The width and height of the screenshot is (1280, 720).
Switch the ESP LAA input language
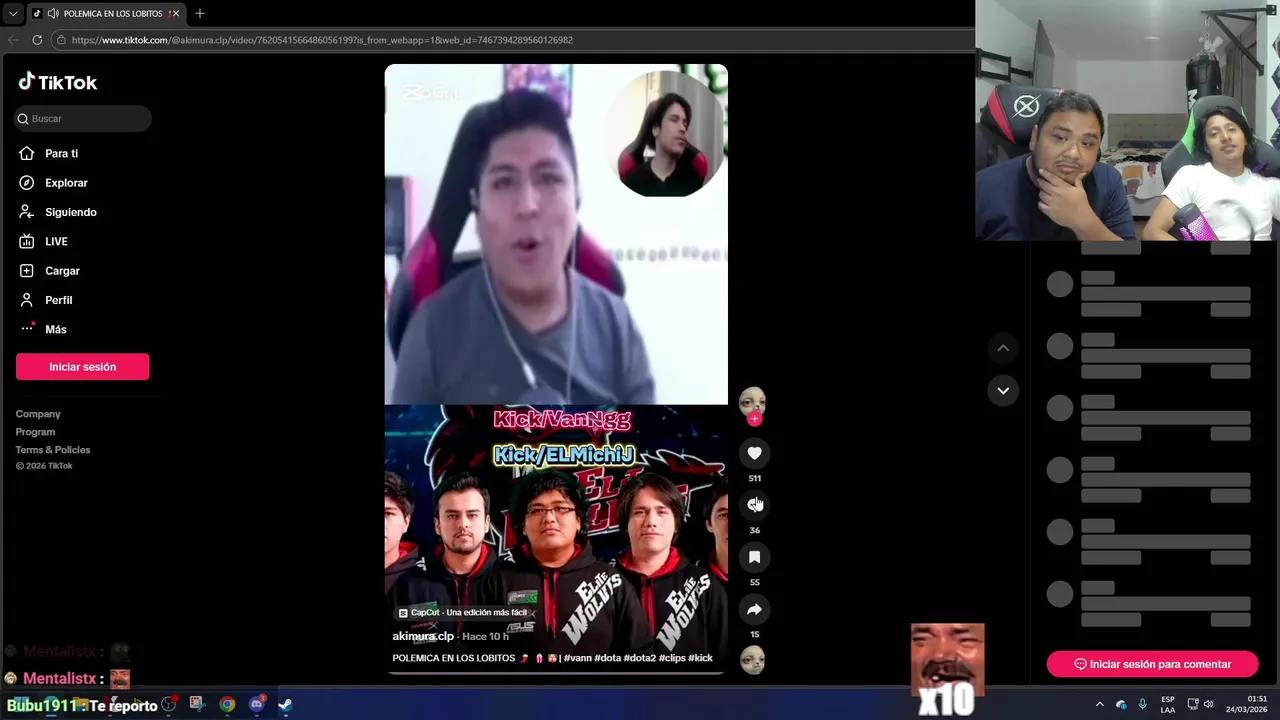(x=1168, y=704)
